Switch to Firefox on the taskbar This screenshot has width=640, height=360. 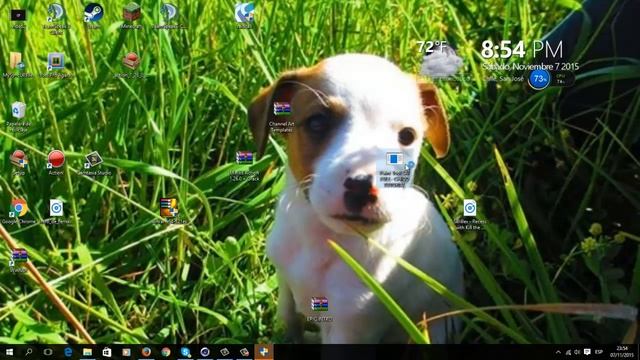pyautogui.click(x=146, y=352)
